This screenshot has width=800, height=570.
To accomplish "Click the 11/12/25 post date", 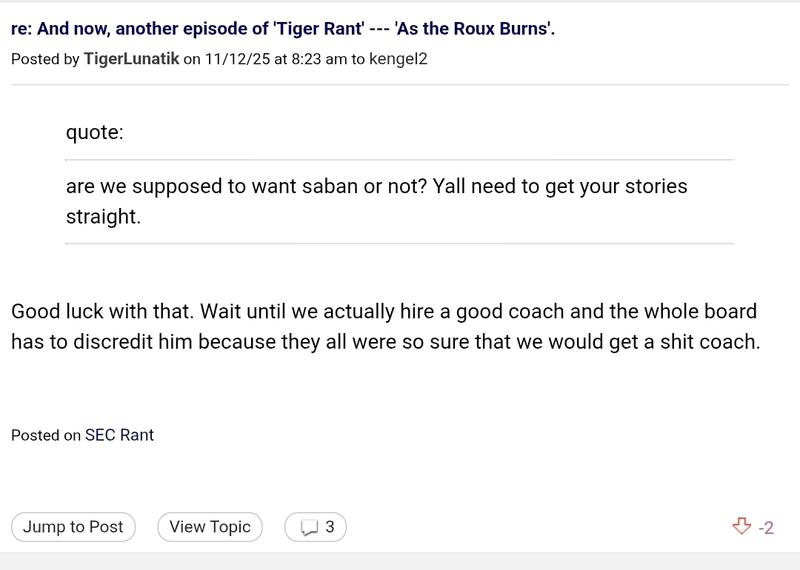I will point(238,59).
